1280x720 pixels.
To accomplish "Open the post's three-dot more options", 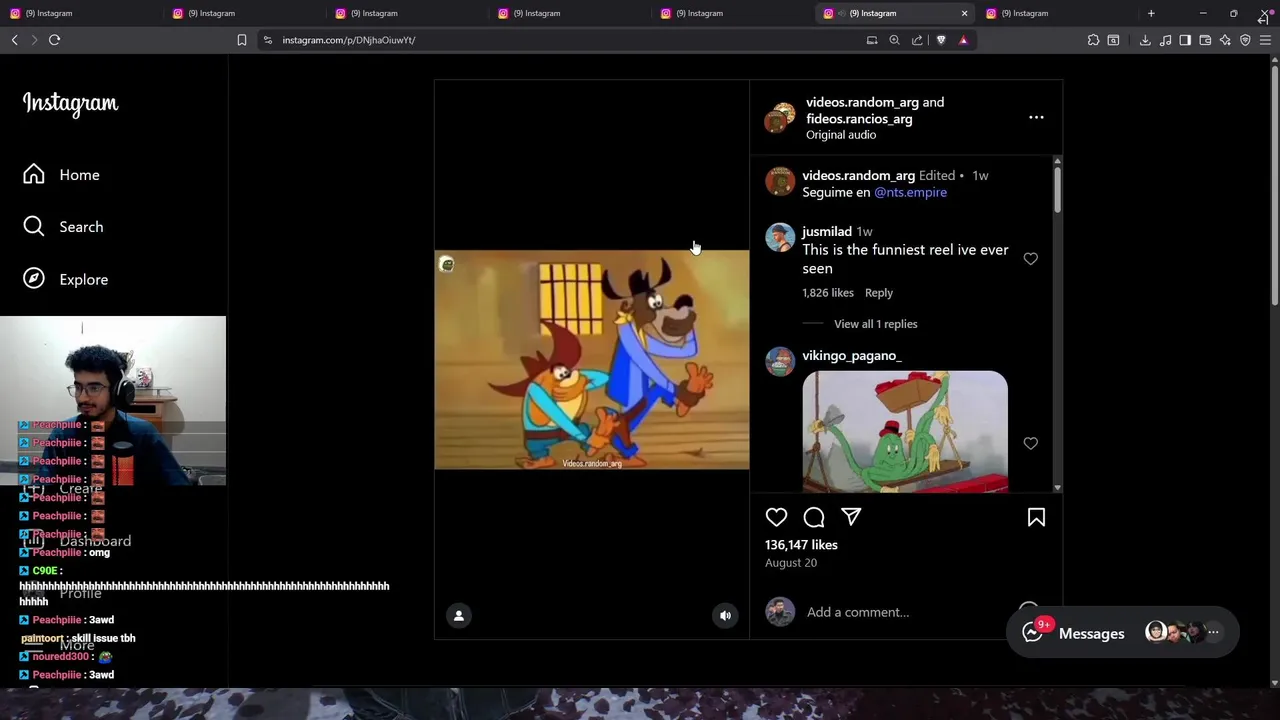I will (x=1036, y=118).
